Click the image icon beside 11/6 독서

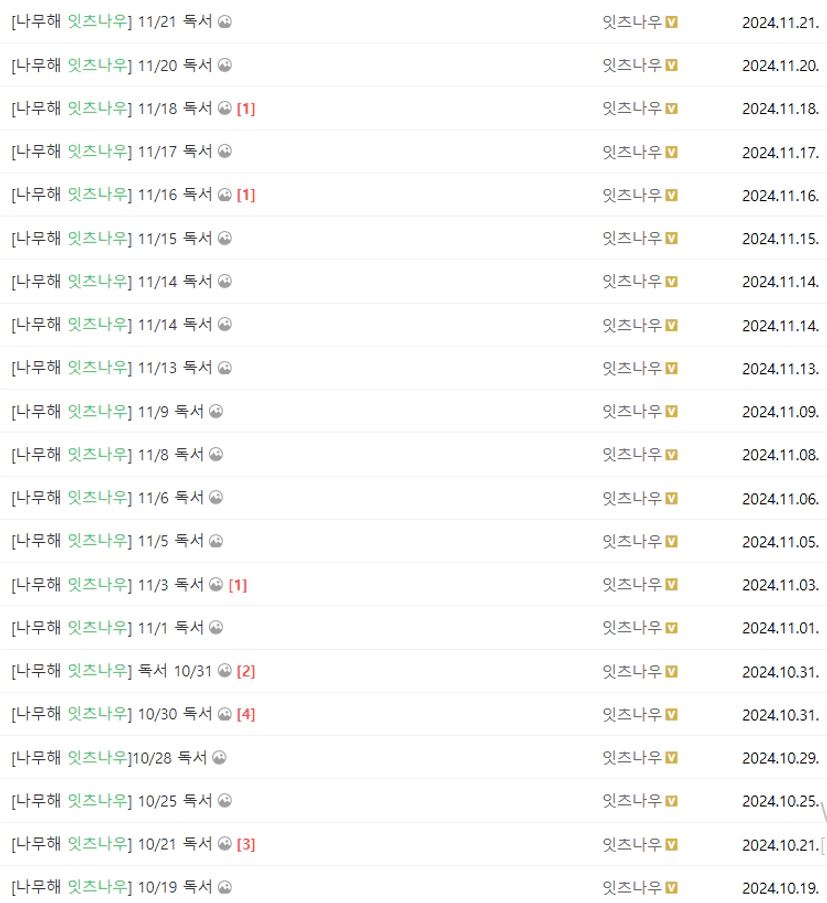(x=216, y=498)
